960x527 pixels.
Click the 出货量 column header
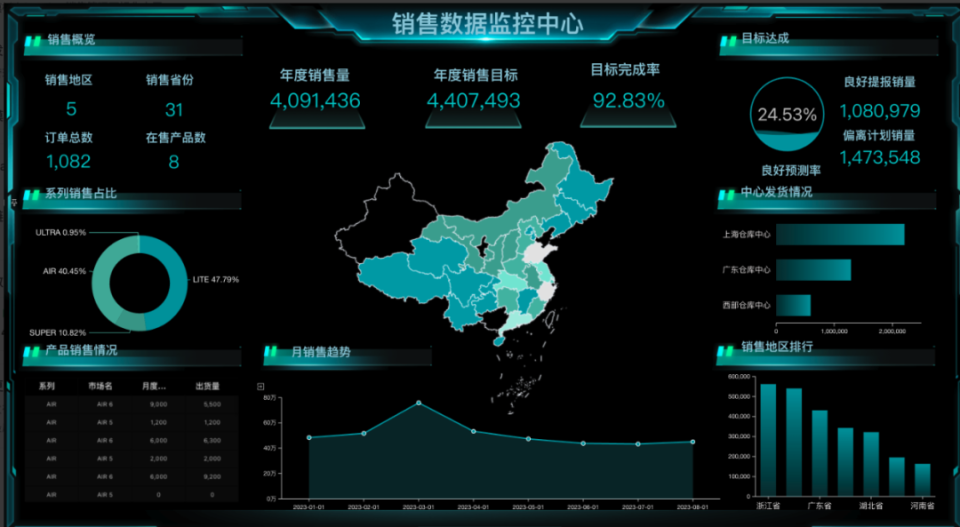[x=207, y=386]
